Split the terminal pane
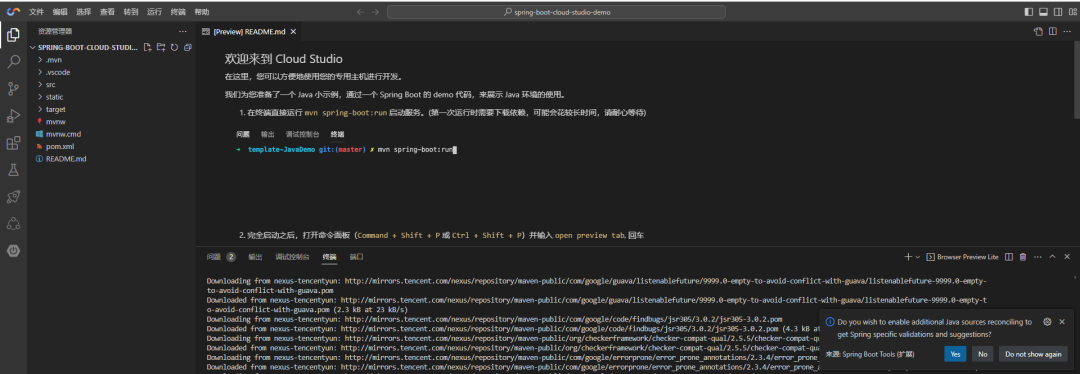Image resolution: width=1080 pixels, height=374 pixels. pos(1008,257)
